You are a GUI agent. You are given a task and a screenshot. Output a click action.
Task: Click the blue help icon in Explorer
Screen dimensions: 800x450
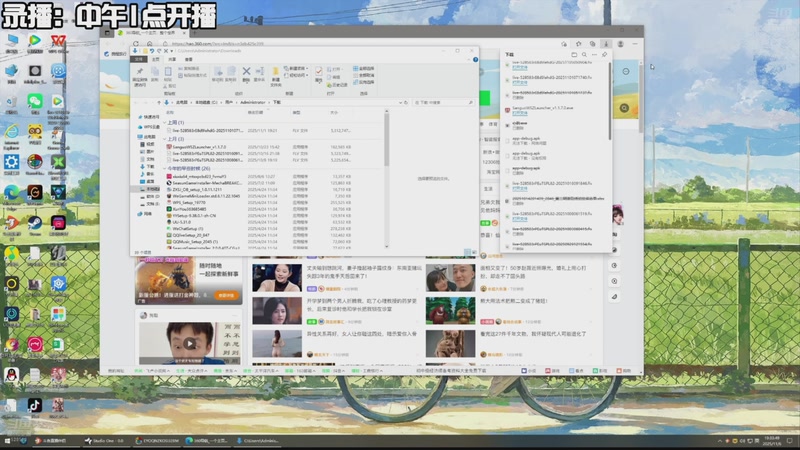pyautogui.click(x=475, y=59)
